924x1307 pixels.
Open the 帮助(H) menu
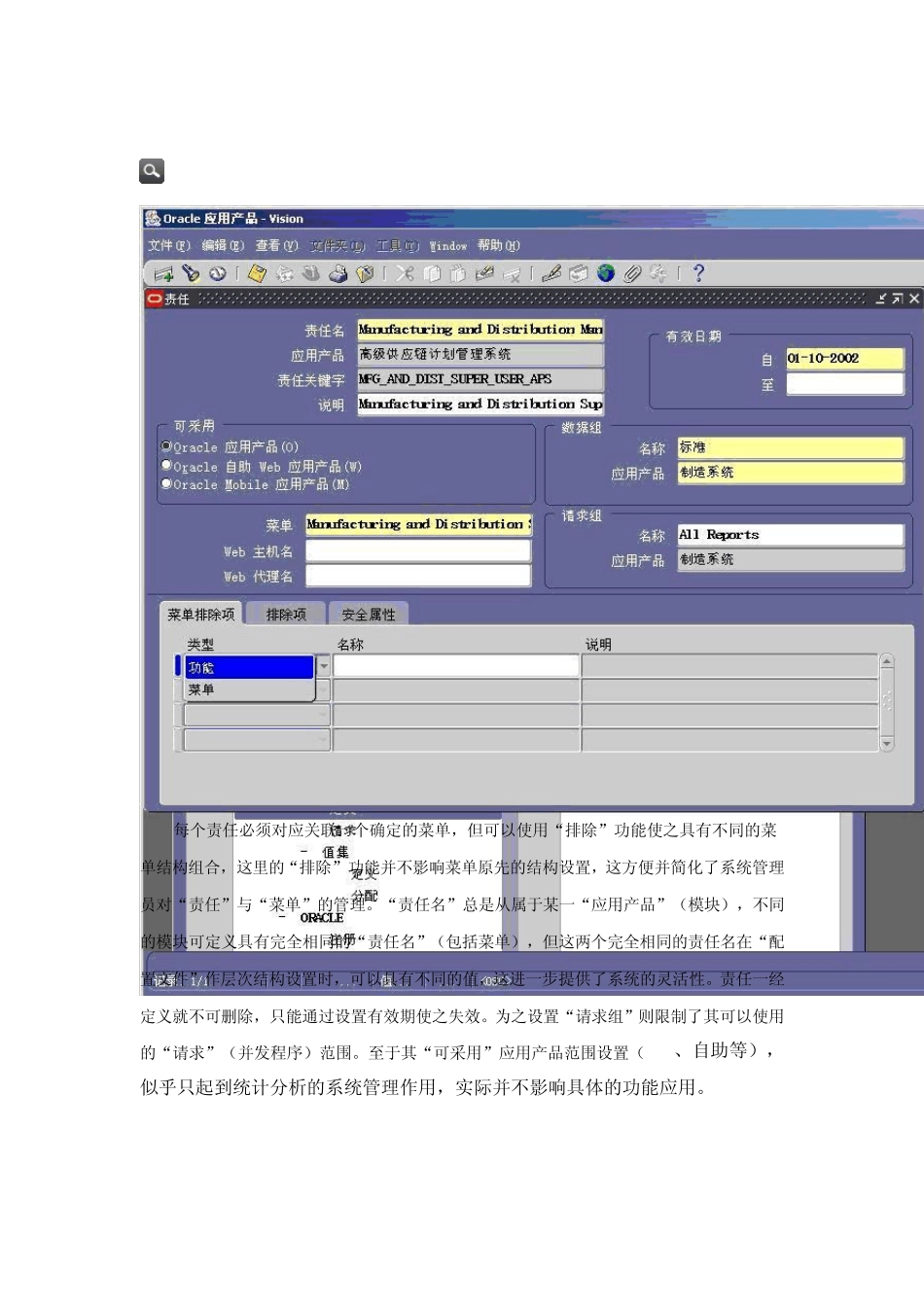coord(498,246)
